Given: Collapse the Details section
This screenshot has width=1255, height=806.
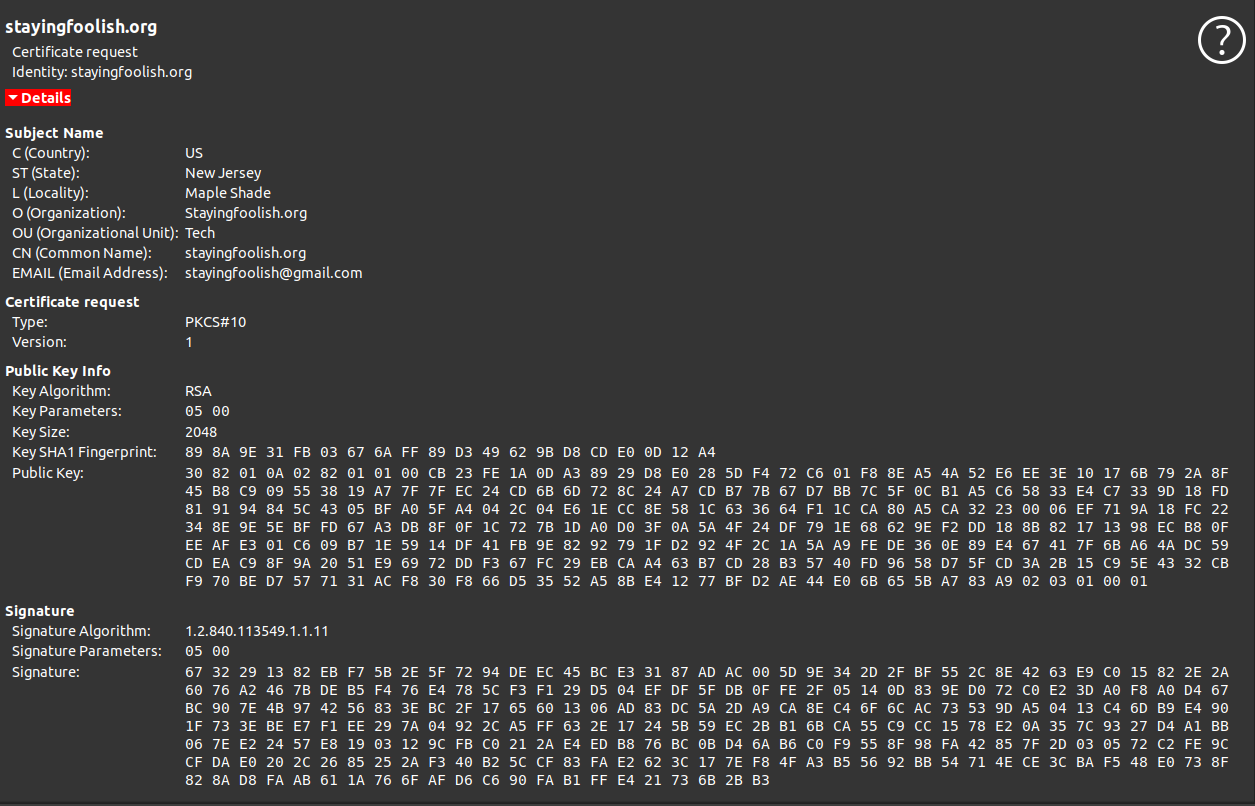Looking at the screenshot, I should [x=39, y=98].
